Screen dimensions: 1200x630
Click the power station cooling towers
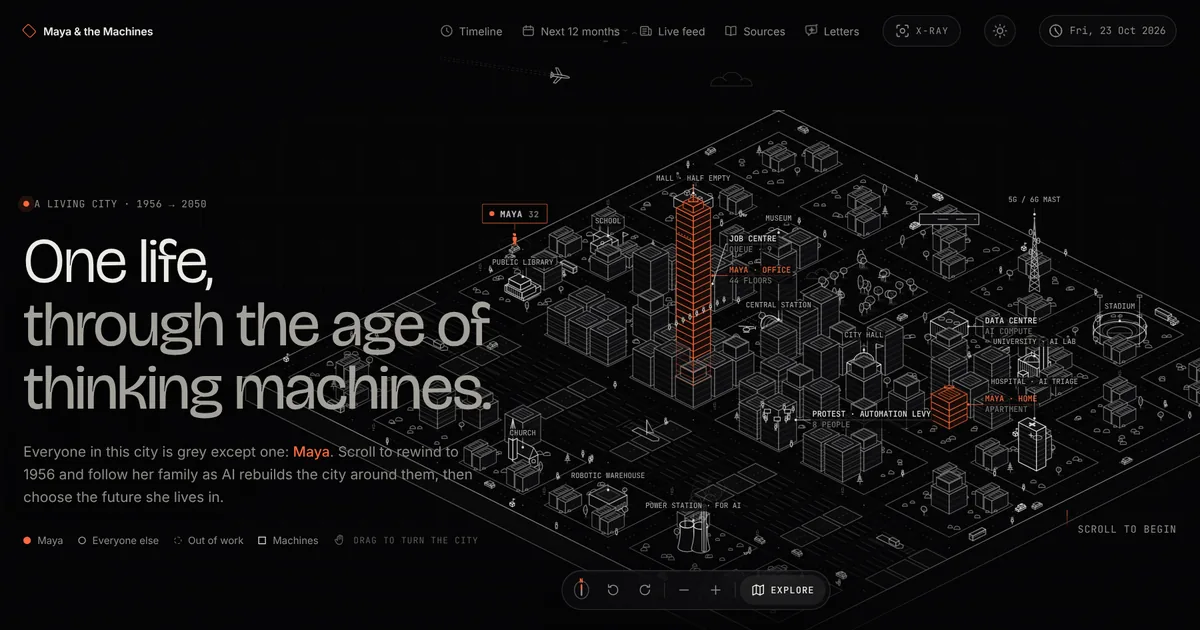(692, 535)
